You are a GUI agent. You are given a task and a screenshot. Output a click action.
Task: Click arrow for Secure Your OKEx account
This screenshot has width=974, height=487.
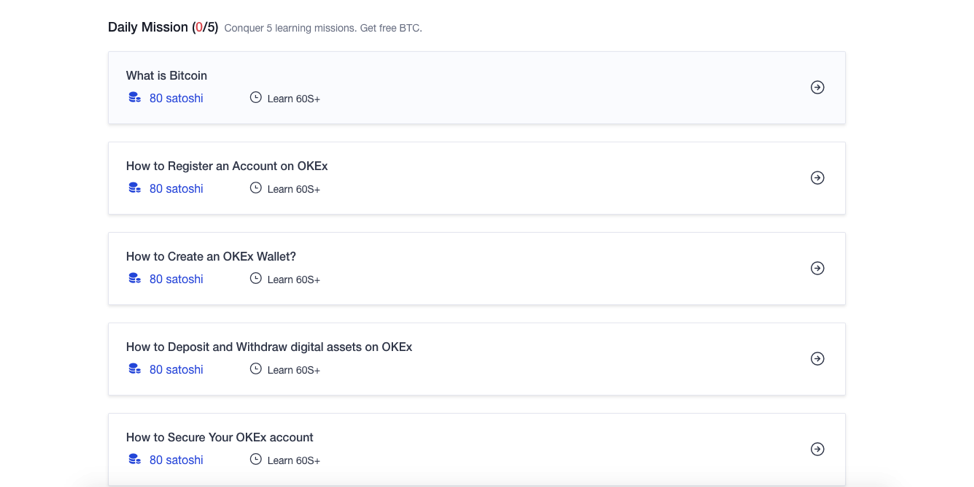(x=817, y=449)
